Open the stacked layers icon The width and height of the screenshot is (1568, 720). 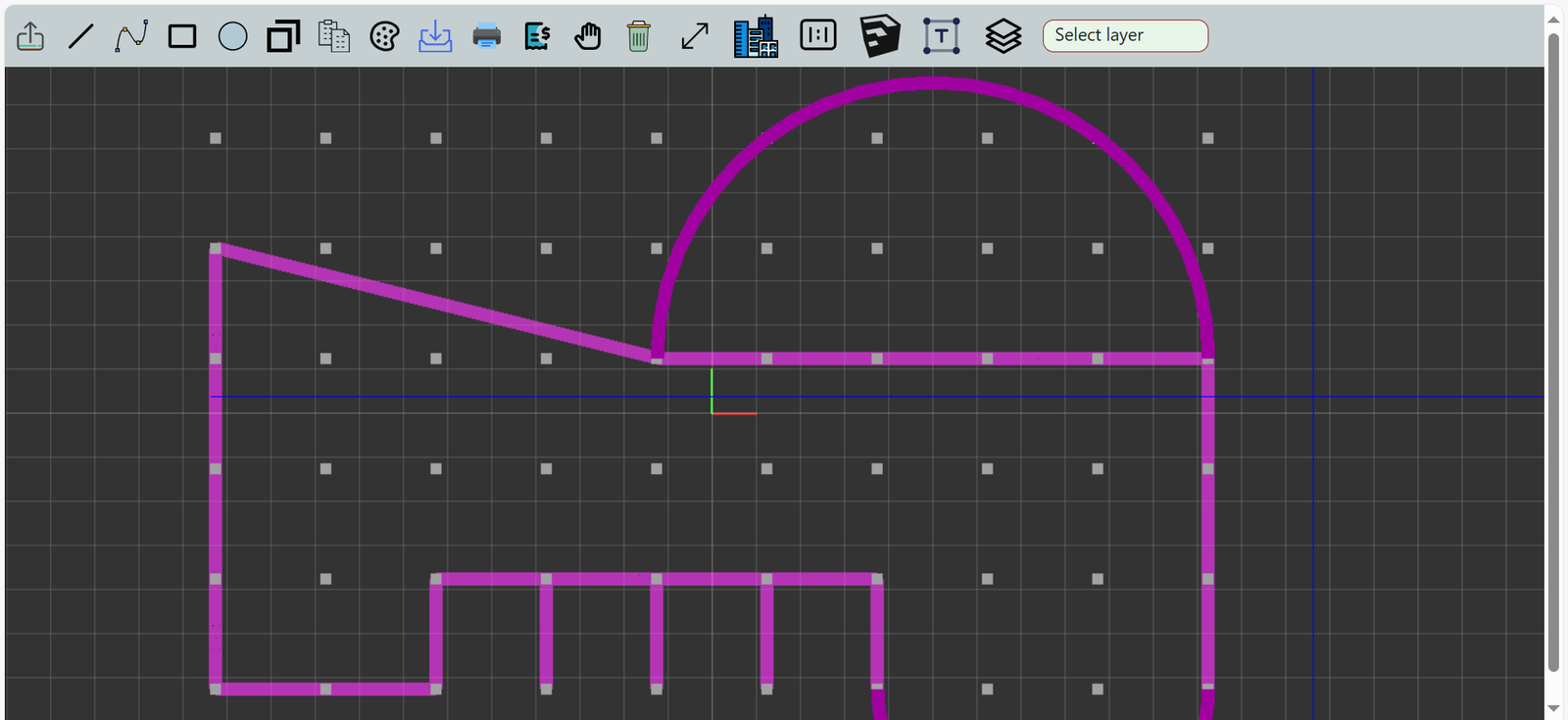(x=1003, y=36)
